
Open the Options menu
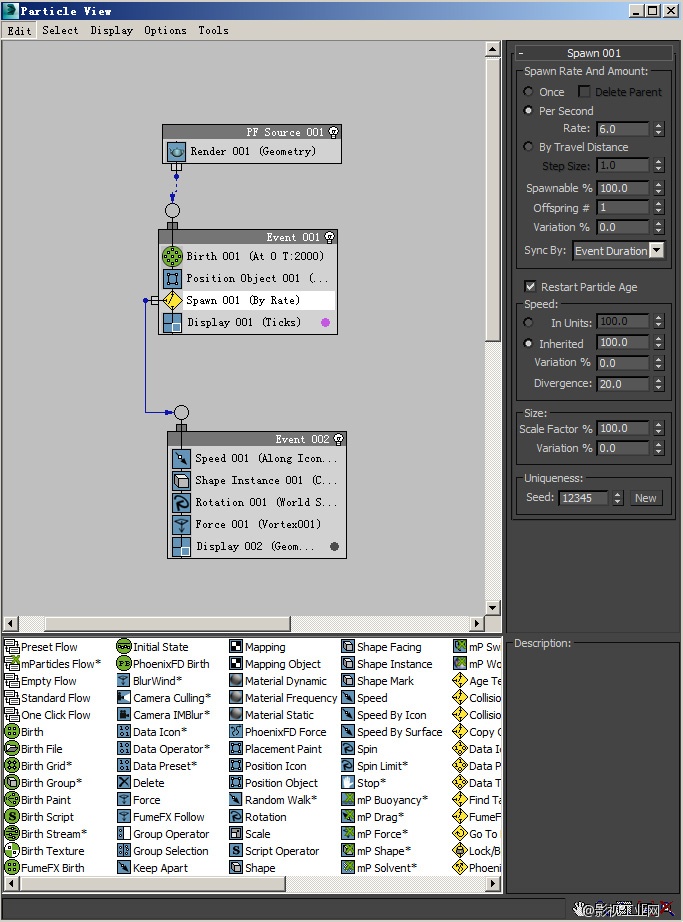click(x=165, y=31)
